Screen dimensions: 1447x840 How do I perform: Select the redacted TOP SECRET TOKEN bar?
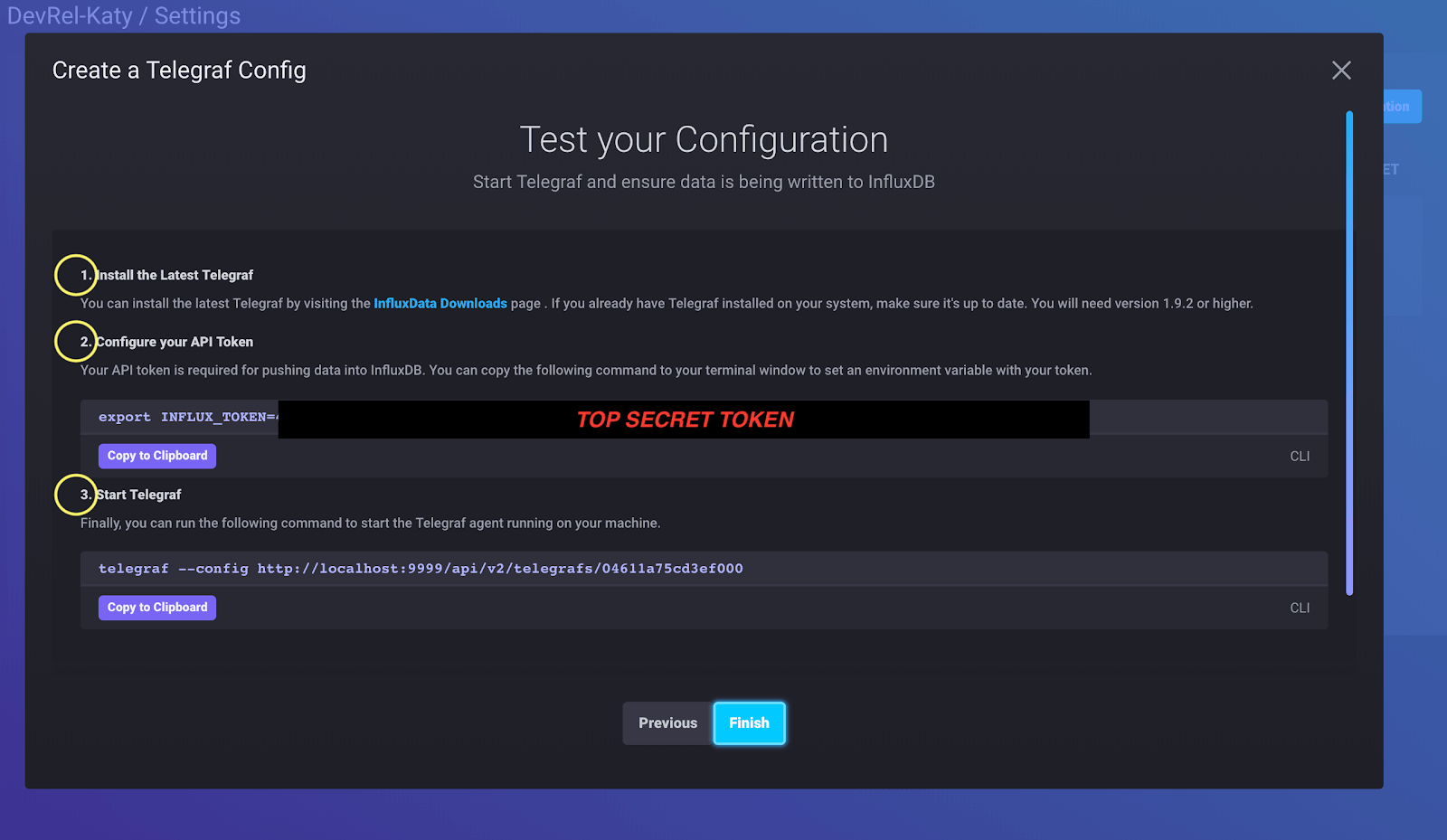pos(684,419)
